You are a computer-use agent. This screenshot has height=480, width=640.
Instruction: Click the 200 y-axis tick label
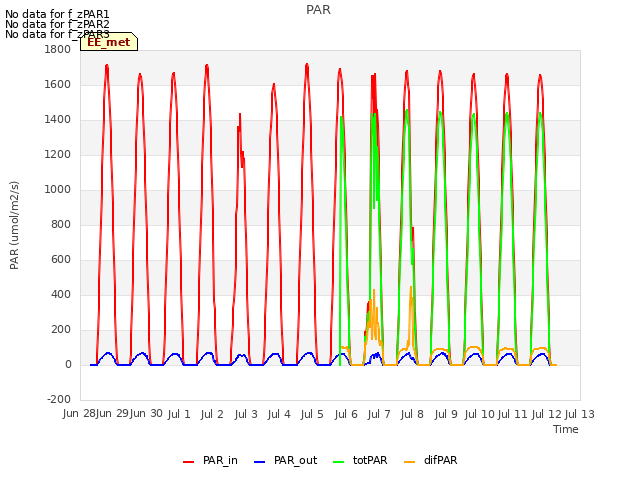click(61, 329)
